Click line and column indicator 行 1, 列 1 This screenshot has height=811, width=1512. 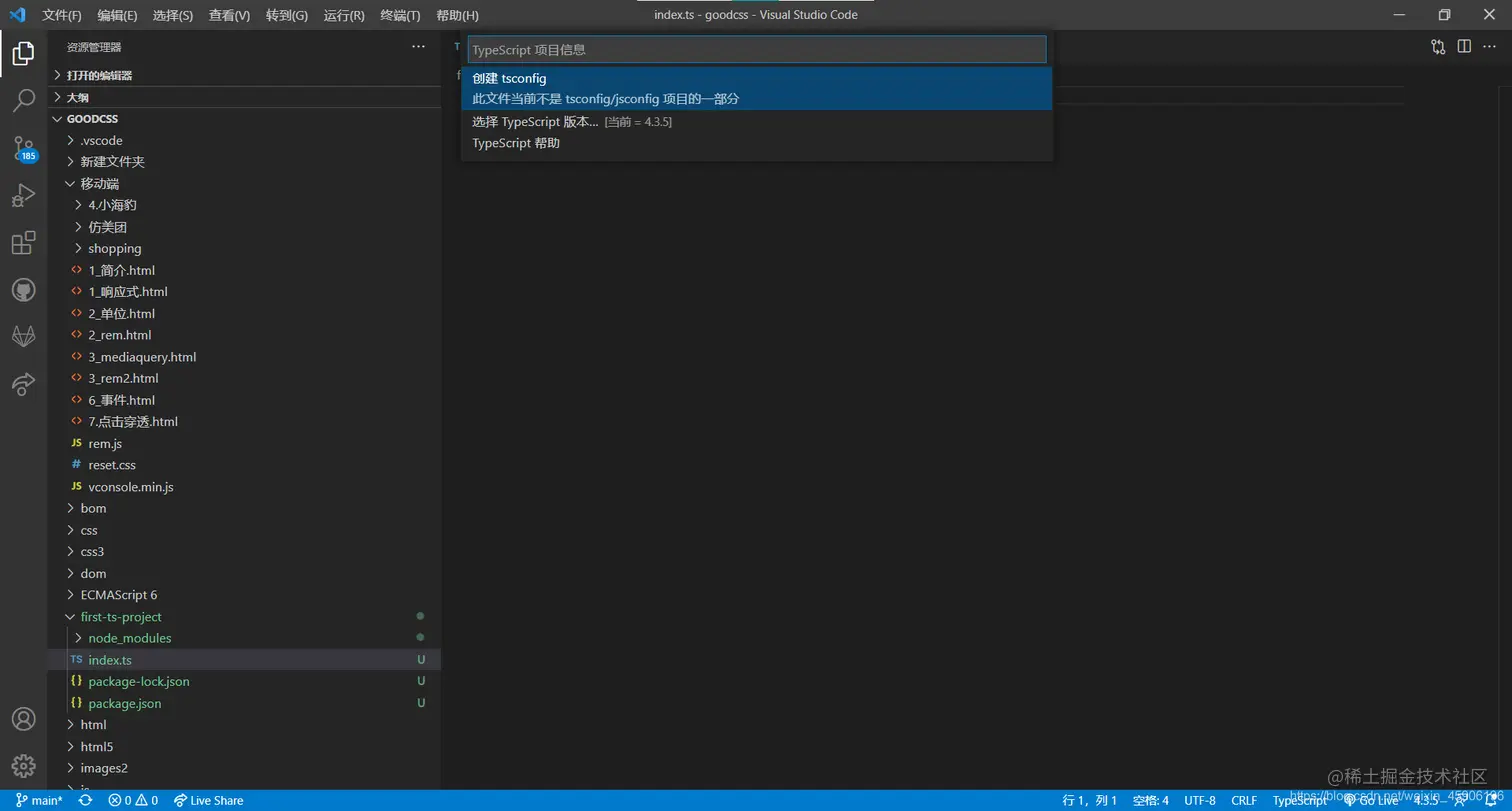(1089, 800)
